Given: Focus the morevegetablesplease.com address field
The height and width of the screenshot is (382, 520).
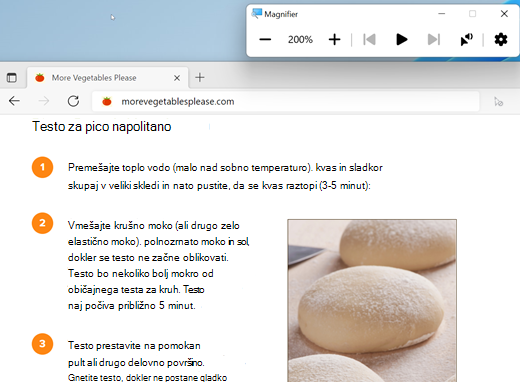Looking at the screenshot, I should pyautogui.click(x=286, y=101).
